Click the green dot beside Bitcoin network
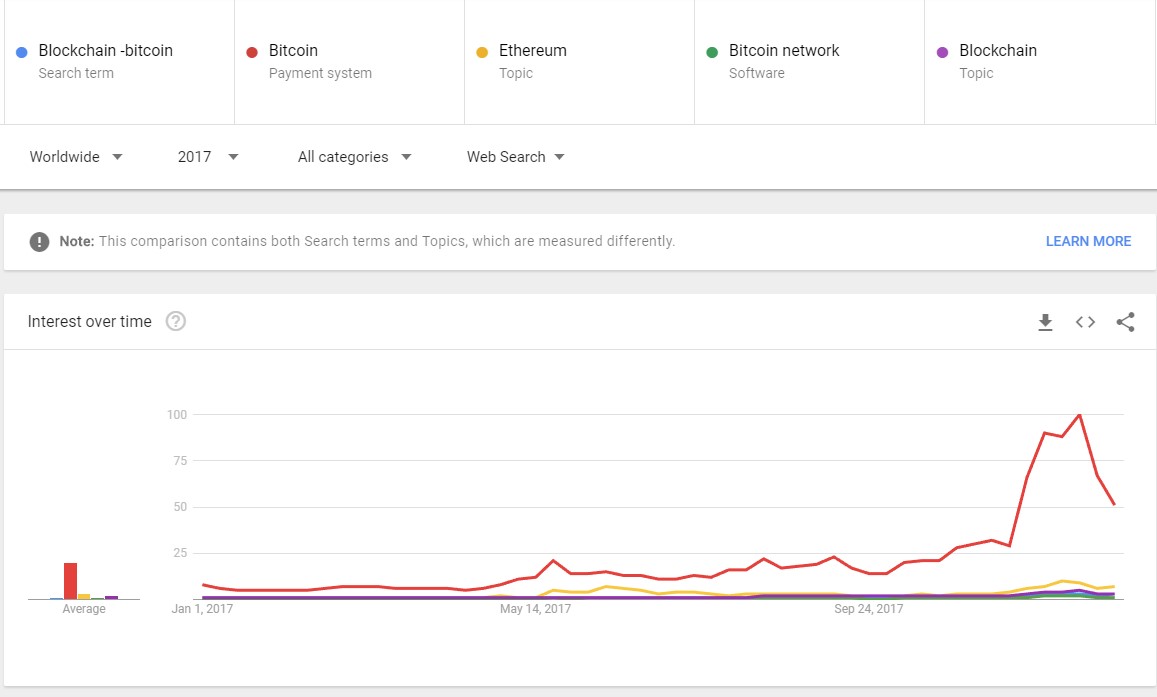1157x697 pixels. tap(712, 52)
